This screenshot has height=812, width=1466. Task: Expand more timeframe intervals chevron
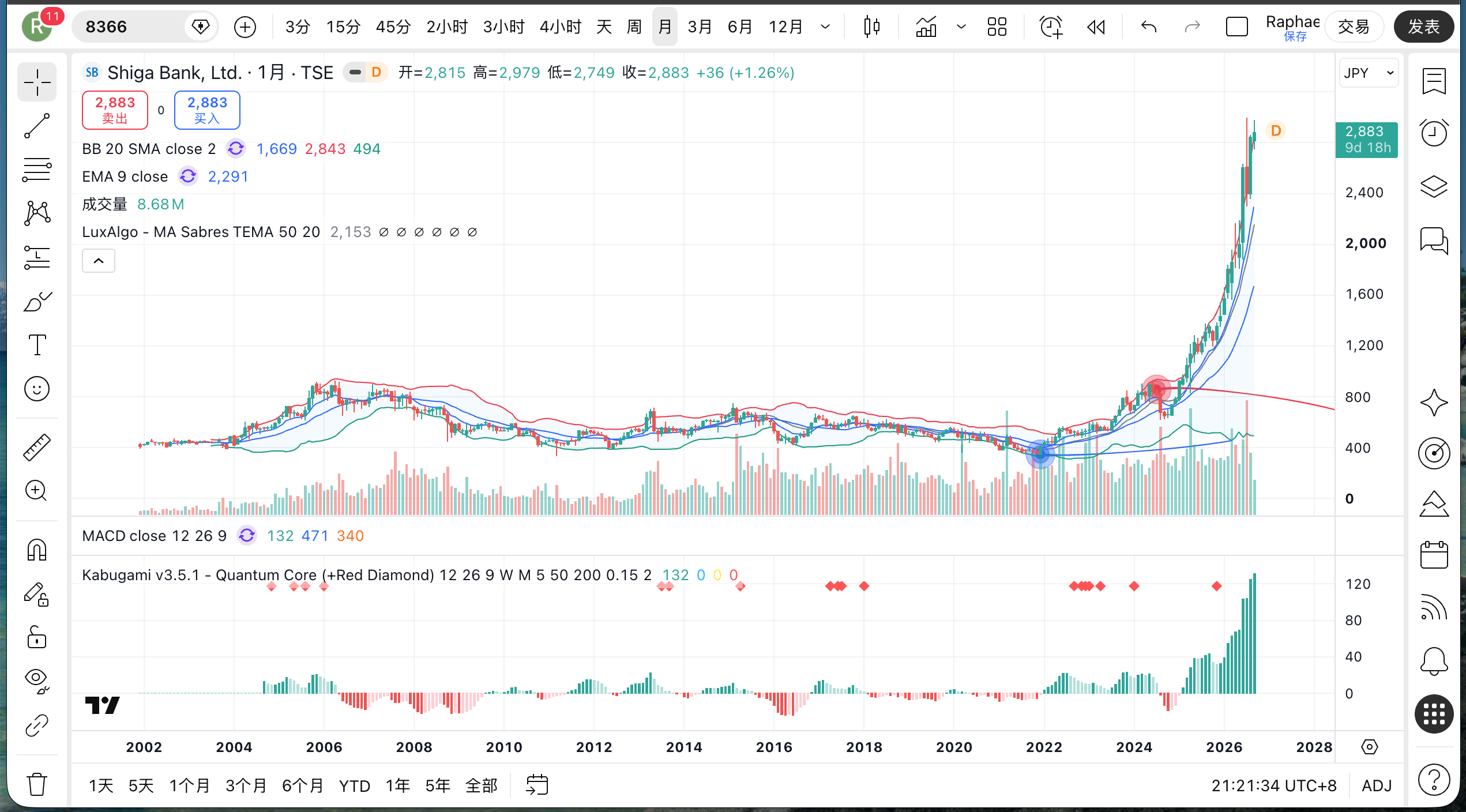[x=825, y=27]
